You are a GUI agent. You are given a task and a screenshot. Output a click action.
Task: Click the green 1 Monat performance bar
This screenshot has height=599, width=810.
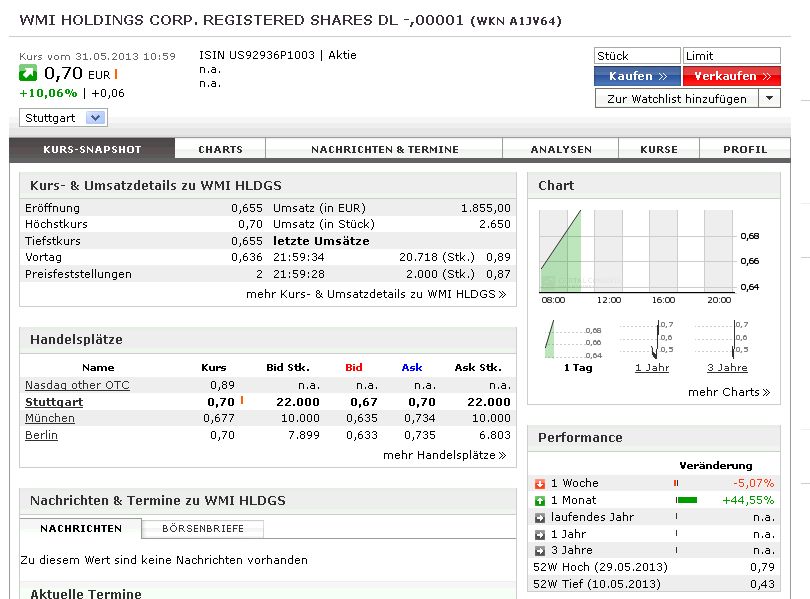click(x=687, y=500)
